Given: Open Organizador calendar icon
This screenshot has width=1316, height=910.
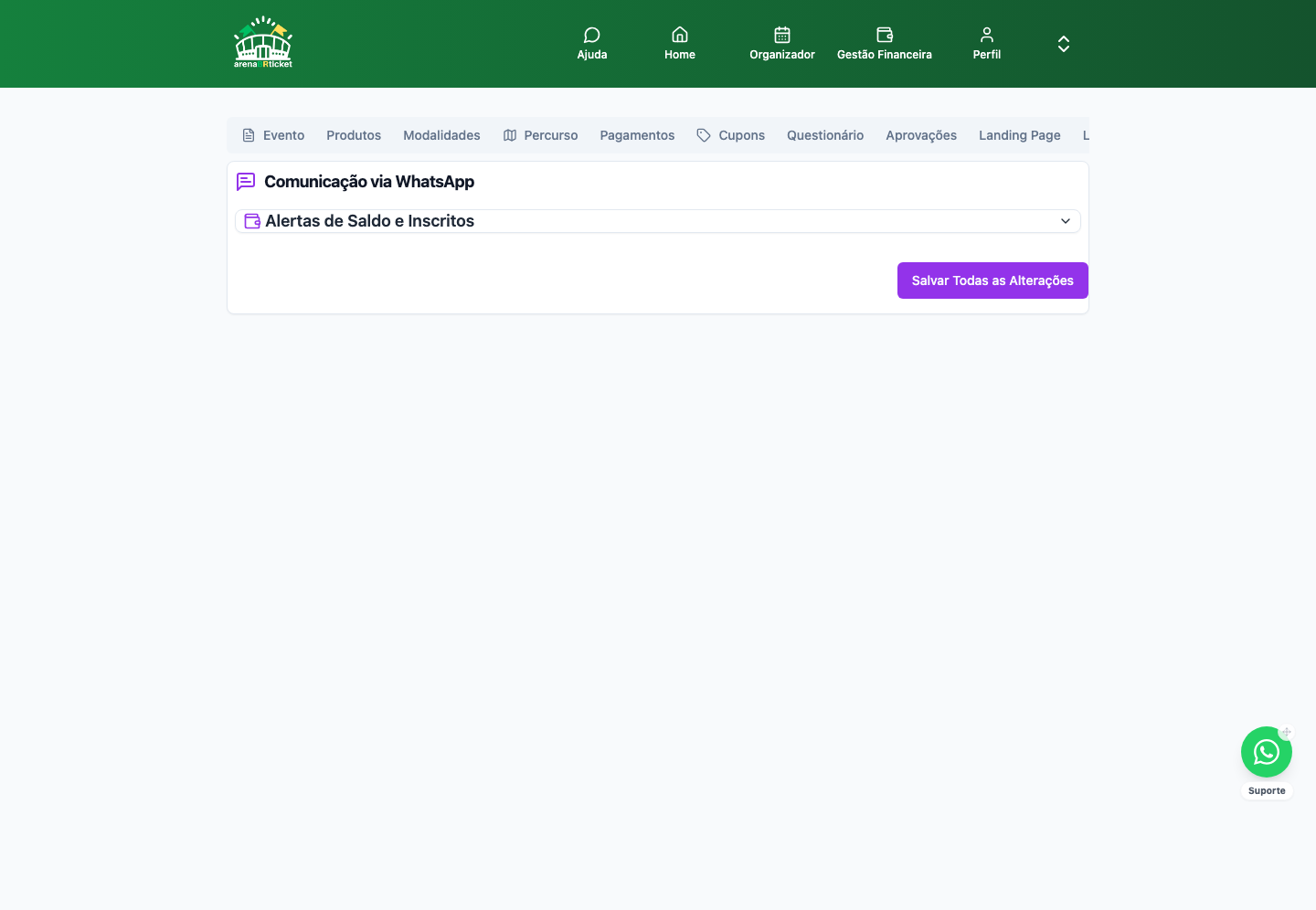Looking at the screenshot, I should click(782, 35).
